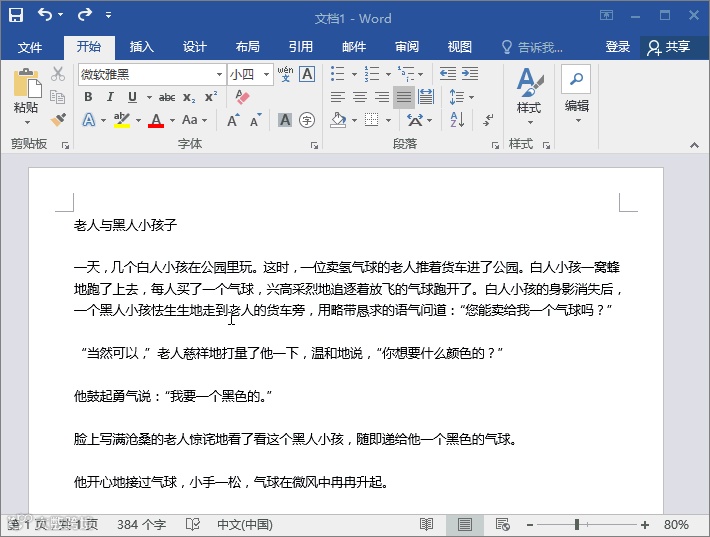Viewport: 710px width, 537px height.
Task: Click the 告诉我 search box
Action: pos(533,47)
